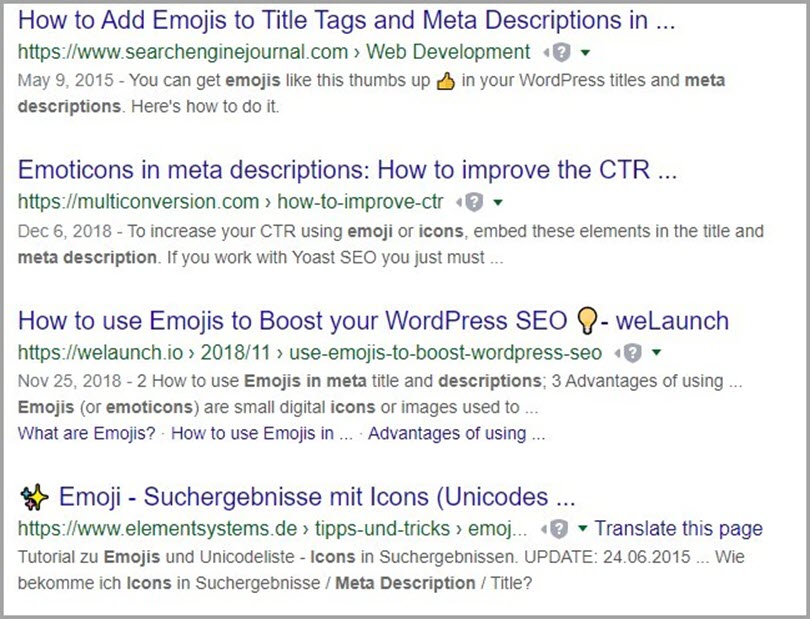Screen dimensions: 810x619
Task: Click the question-mark badge beside elementsystems.de URL
Action: point(559,529)
